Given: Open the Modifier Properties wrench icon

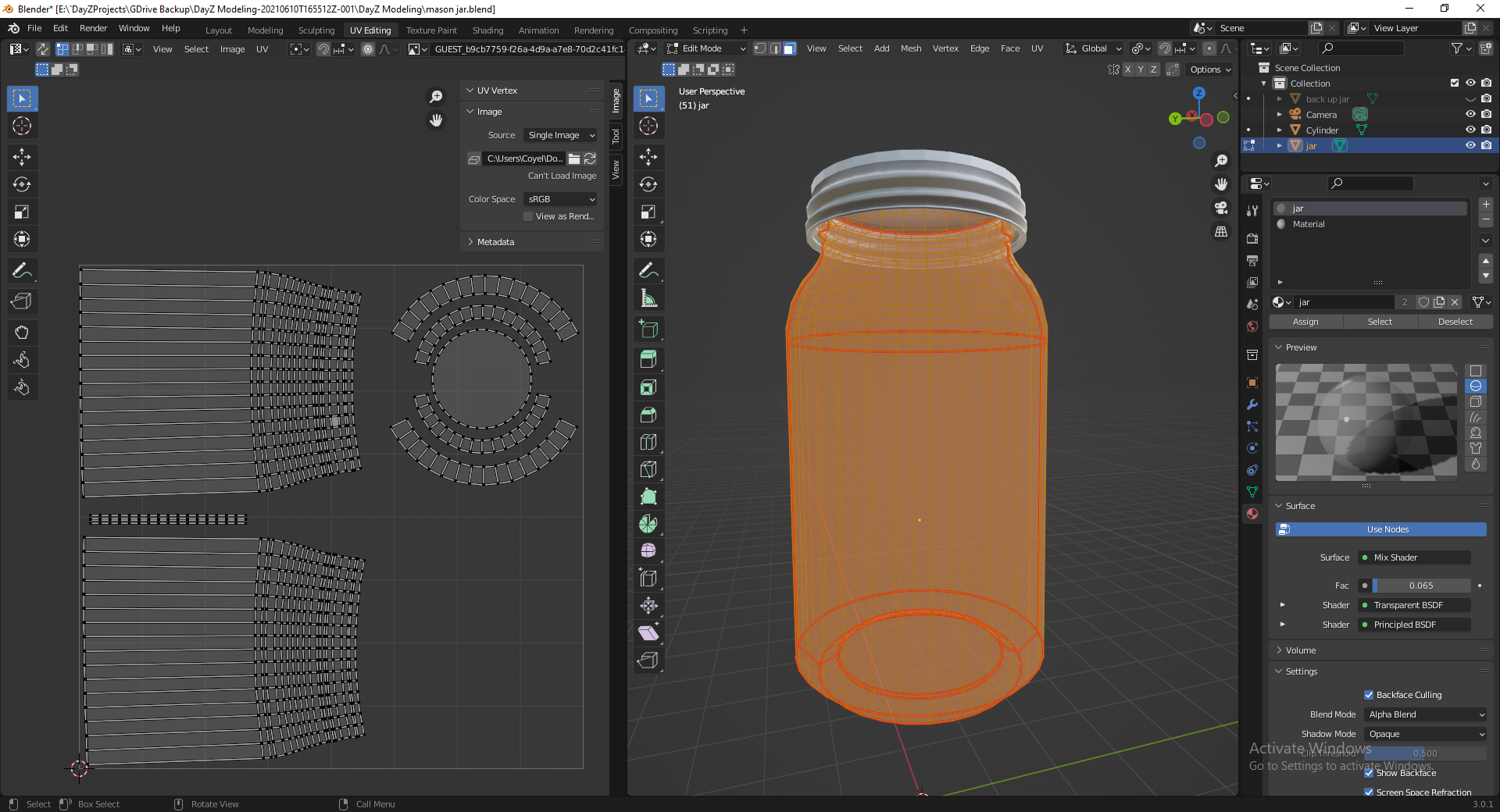Looking at the screenshot, I should [x=1252, y=404].
